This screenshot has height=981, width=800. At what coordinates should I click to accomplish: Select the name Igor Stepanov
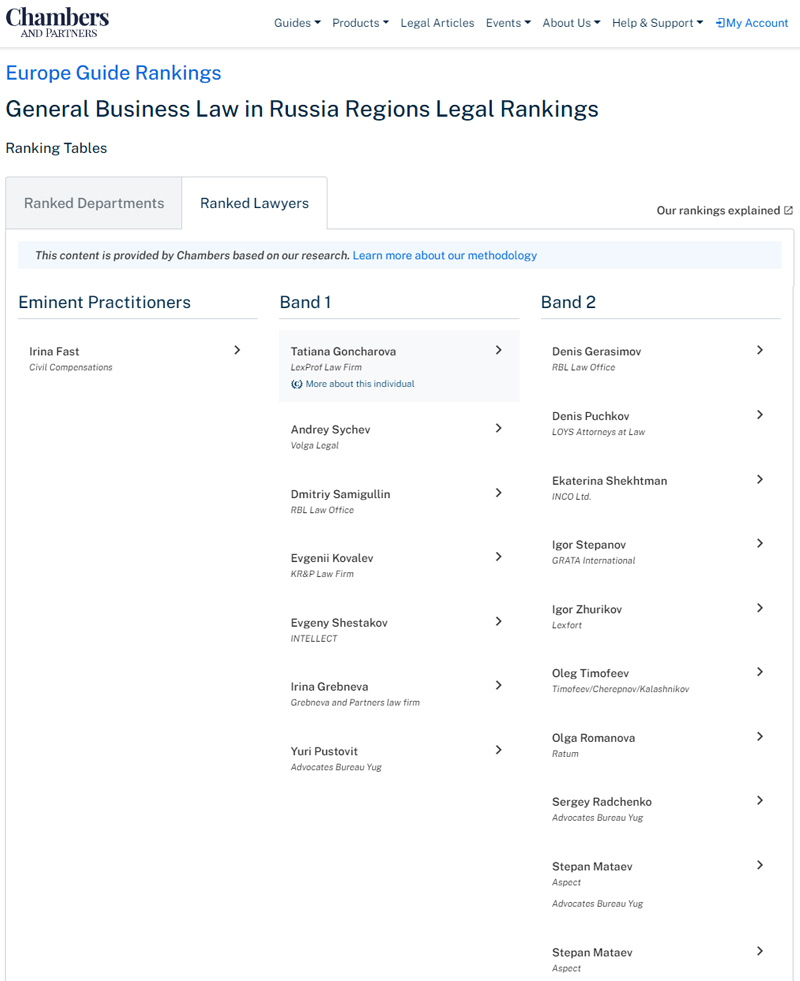coord(589,545)
